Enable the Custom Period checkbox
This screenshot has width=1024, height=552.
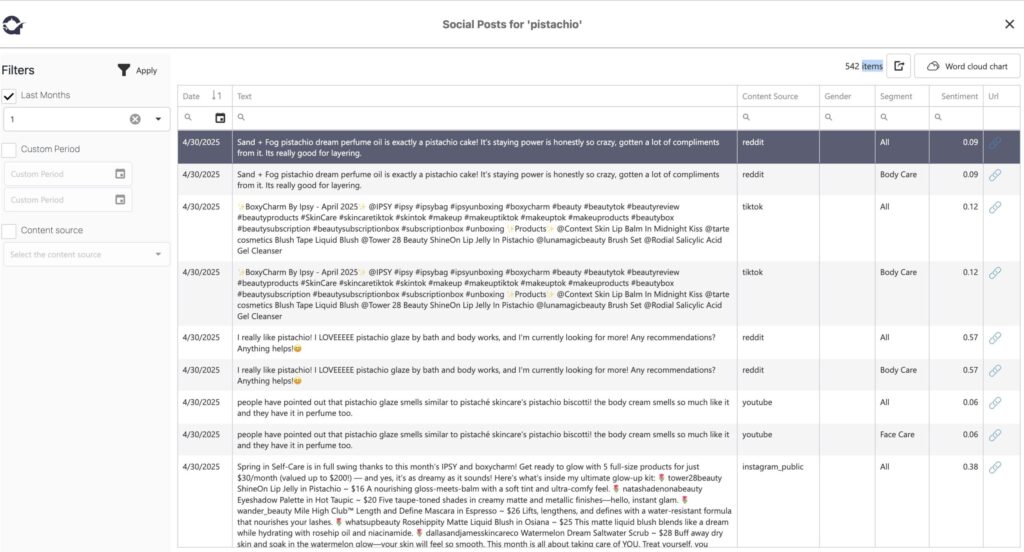coord(9,149)
